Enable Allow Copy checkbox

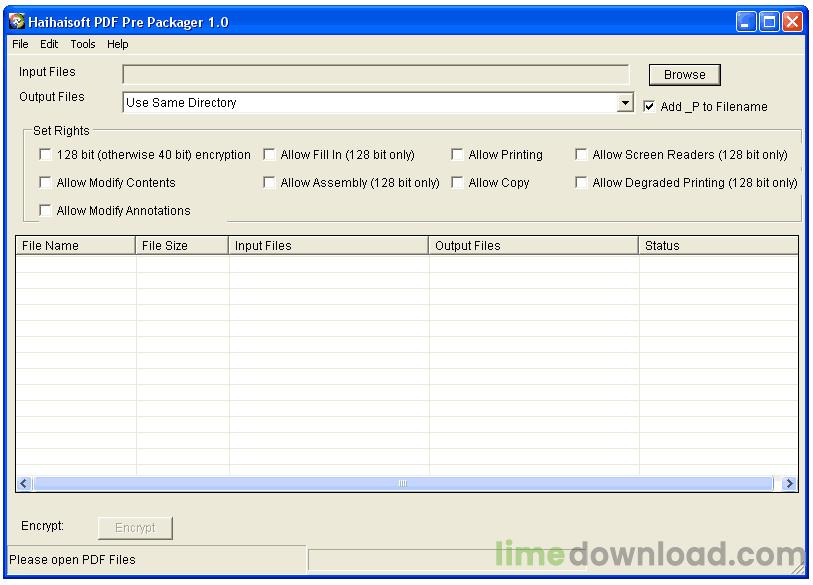coord(457,183)
